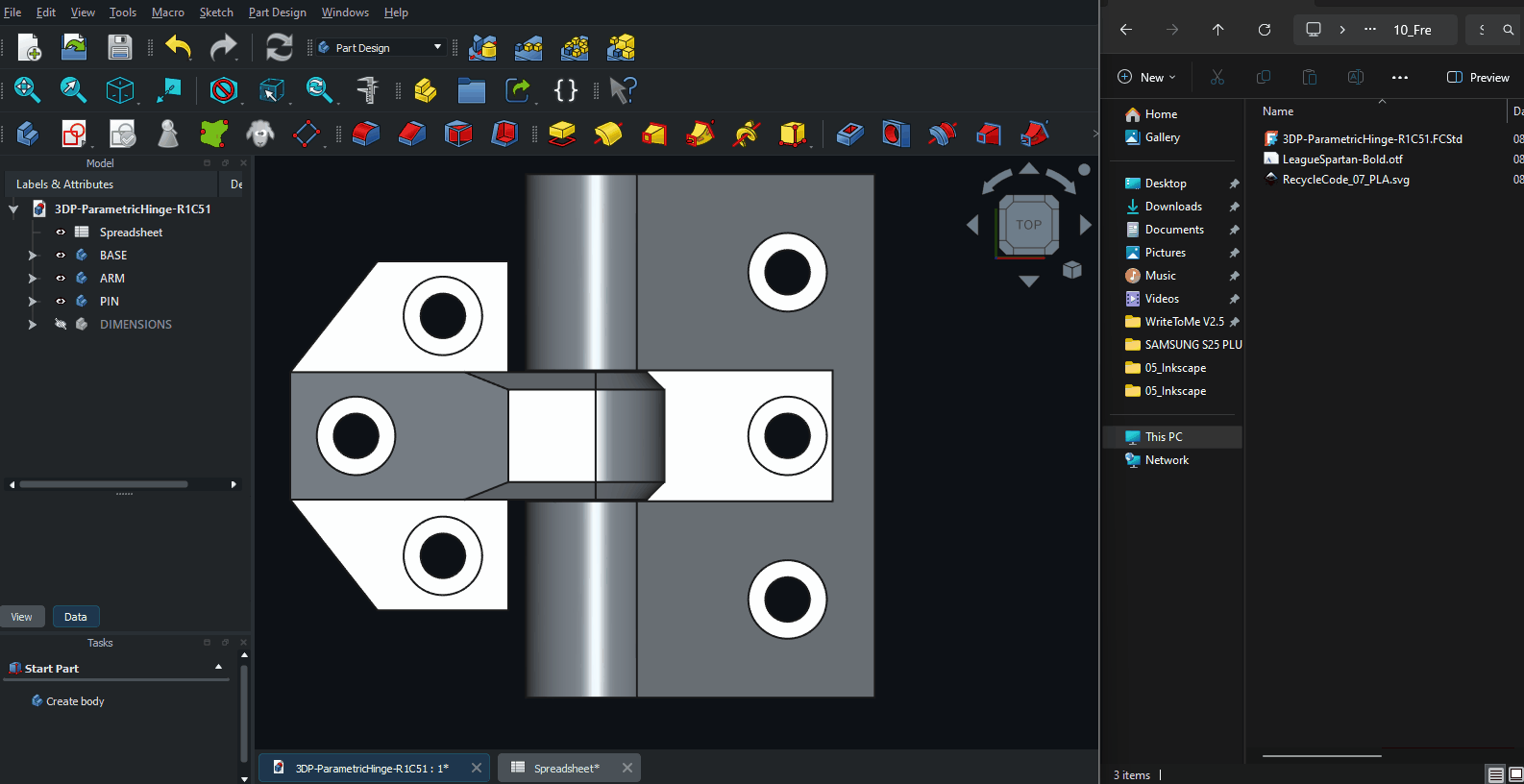Click the Fit All zoom icon

(x=27, y=90)
